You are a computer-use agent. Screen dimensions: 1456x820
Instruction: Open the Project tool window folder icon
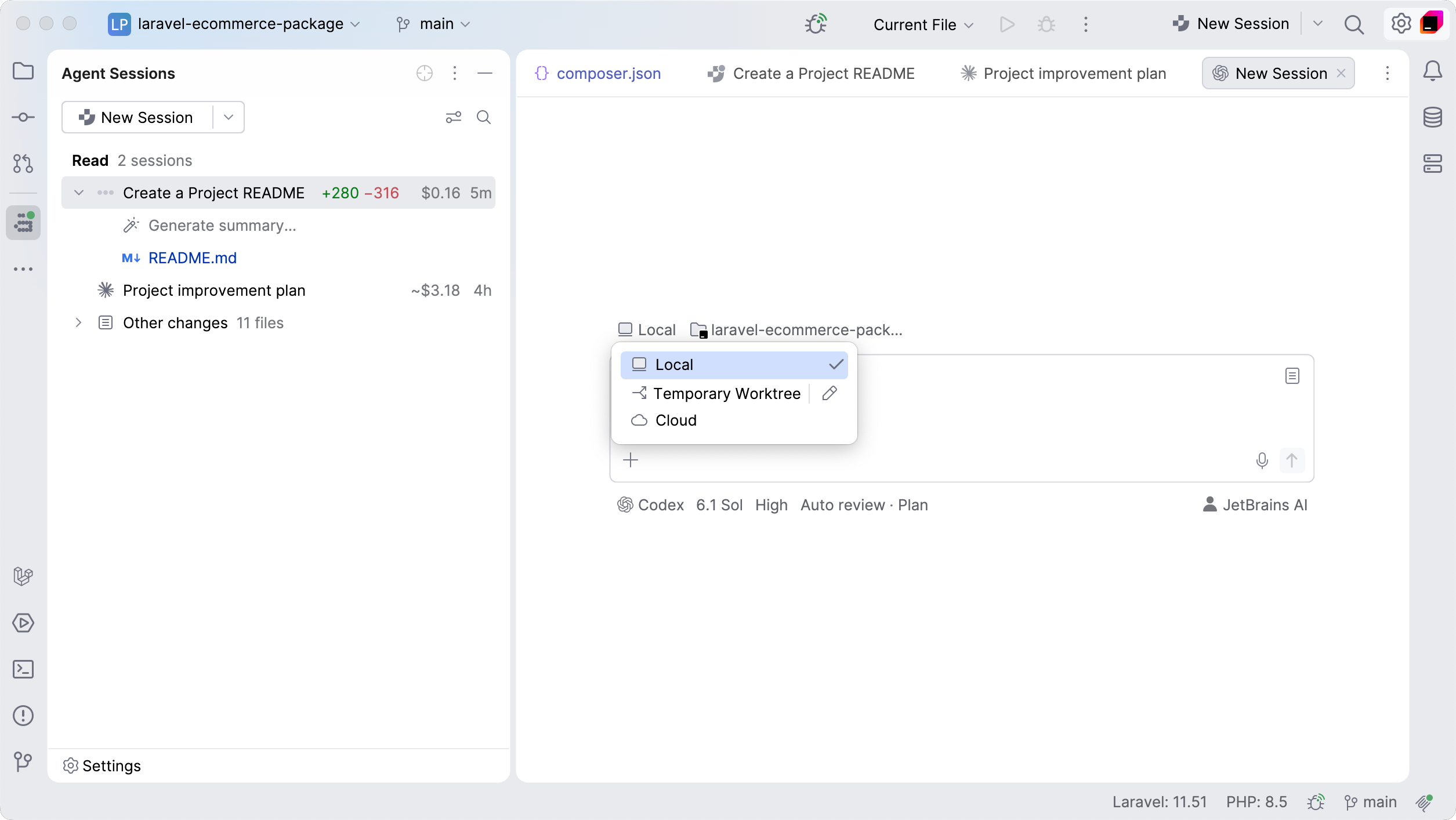point(23,71)
